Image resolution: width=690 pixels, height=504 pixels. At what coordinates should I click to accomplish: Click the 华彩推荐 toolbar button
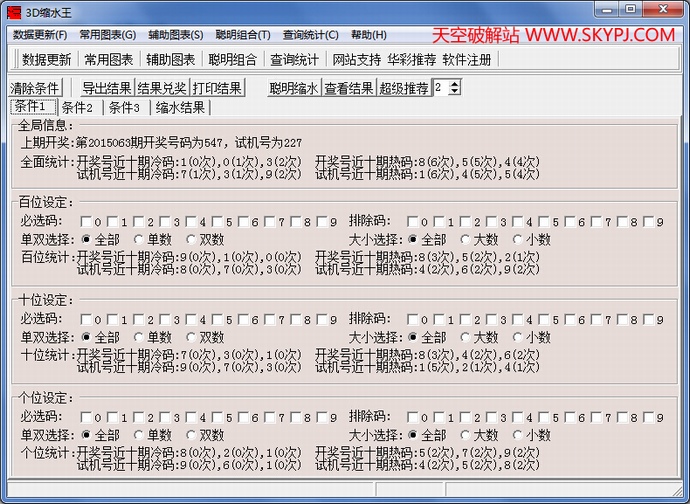412,59
